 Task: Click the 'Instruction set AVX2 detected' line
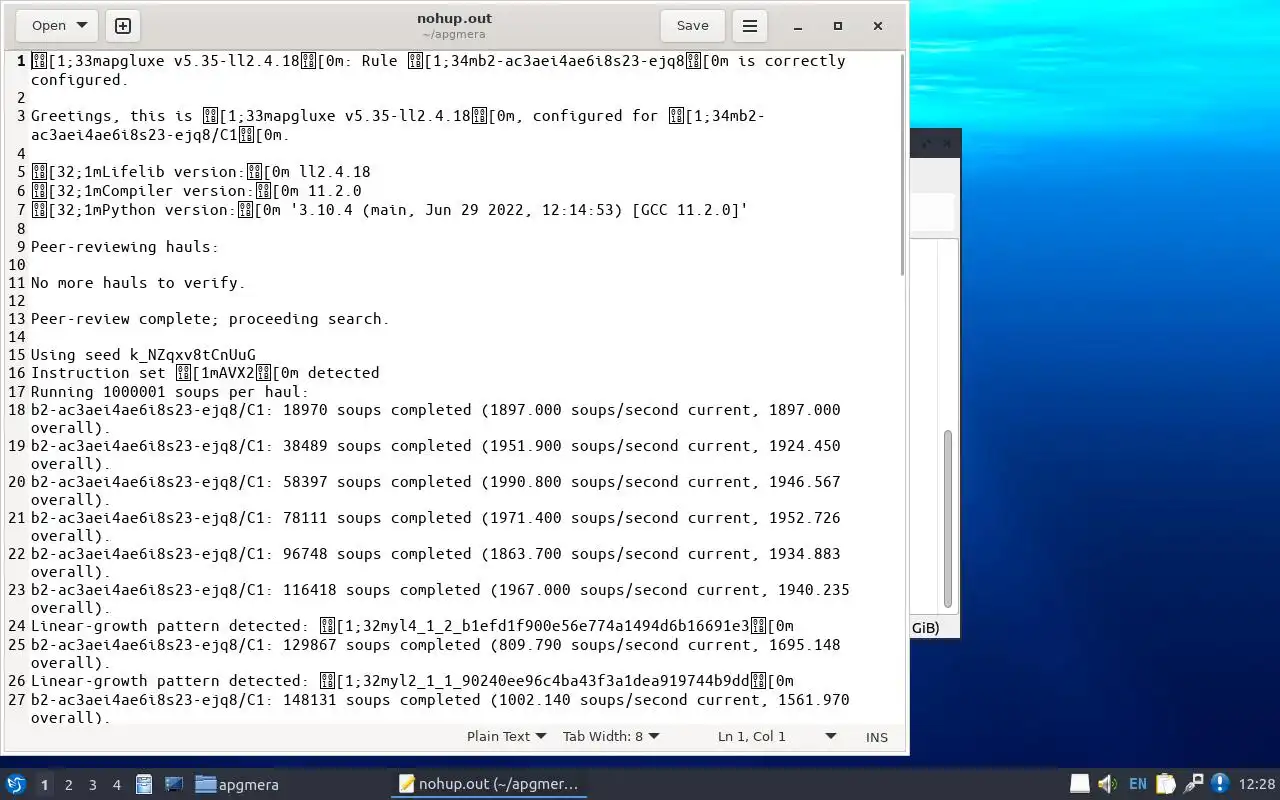[205, 373]
